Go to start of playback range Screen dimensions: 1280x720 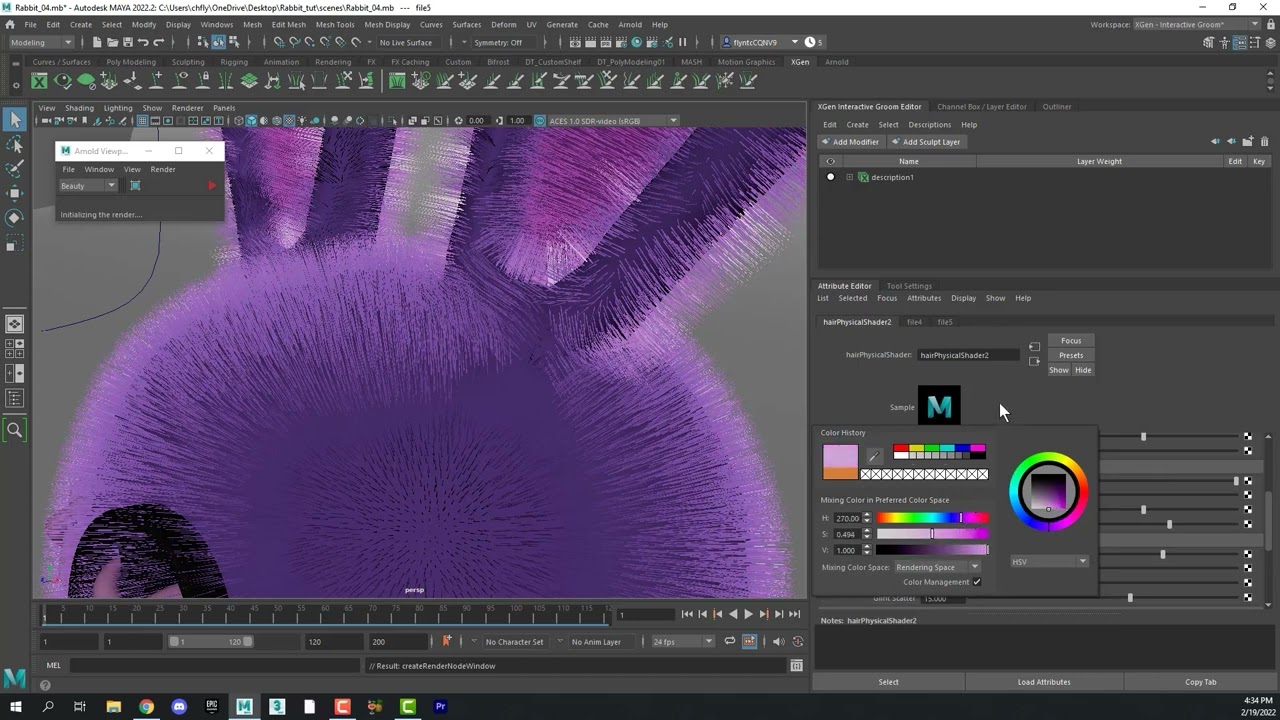pos(687,614)
